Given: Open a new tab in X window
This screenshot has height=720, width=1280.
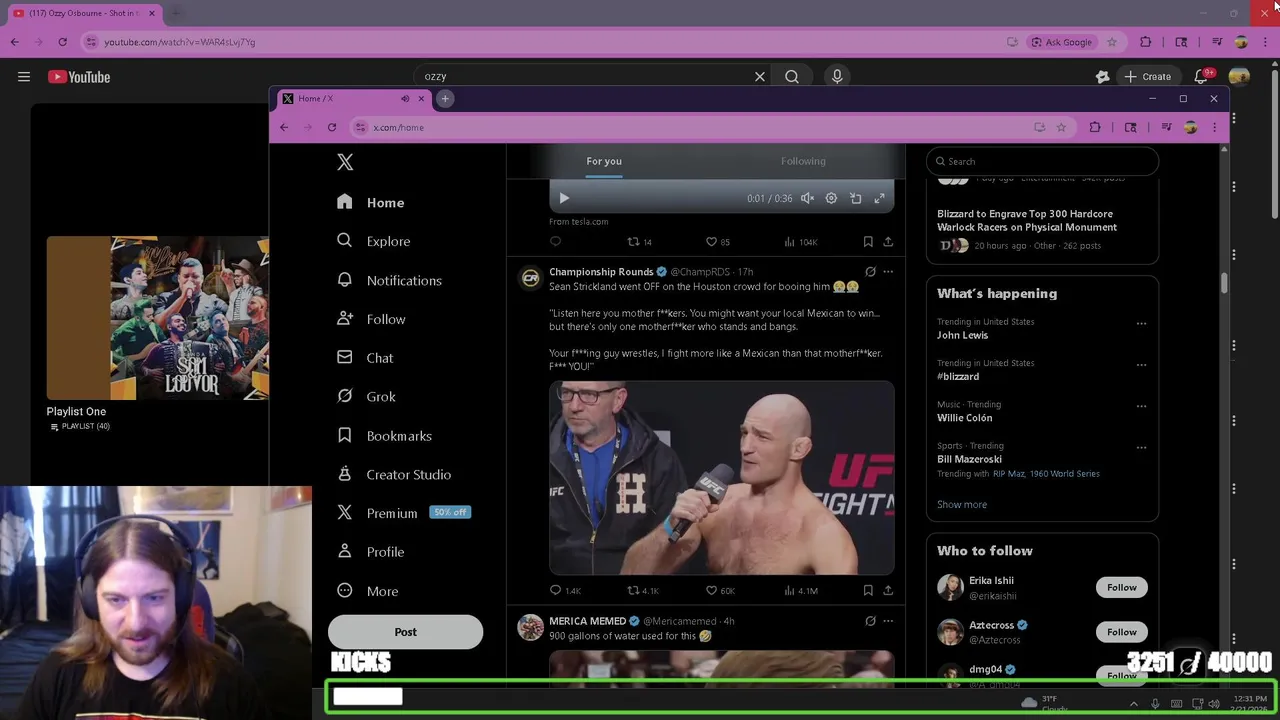Looking at the screenshot, I should [x=445, y=98].
